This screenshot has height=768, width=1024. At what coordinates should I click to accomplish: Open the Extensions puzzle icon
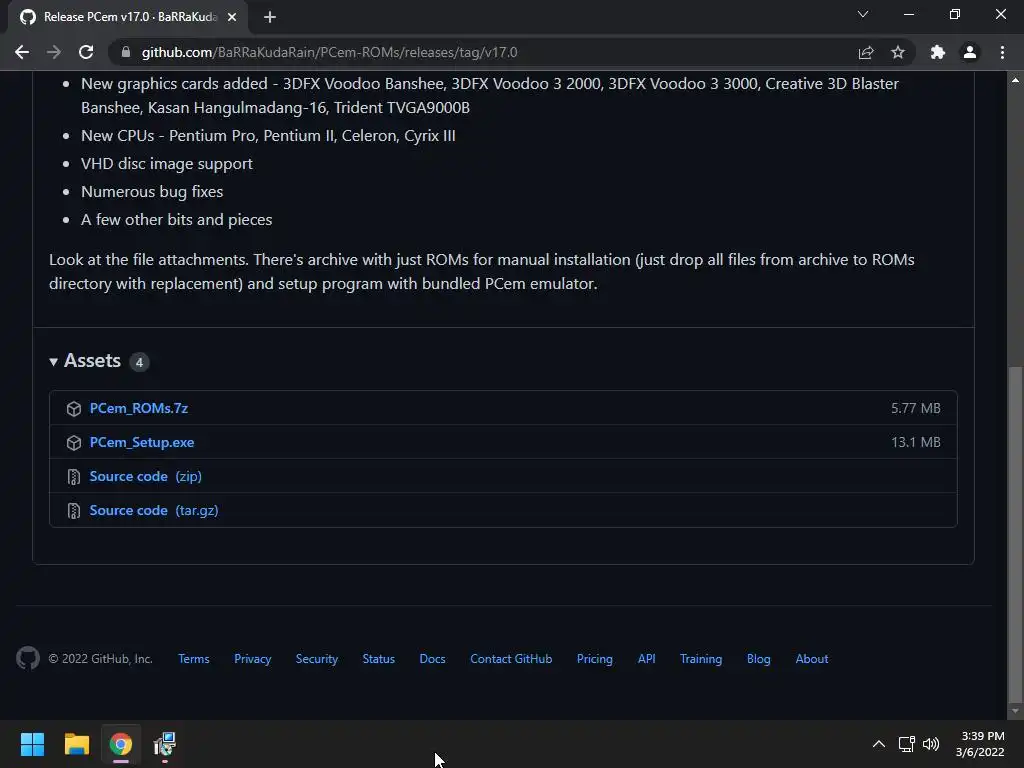(938, 52)
